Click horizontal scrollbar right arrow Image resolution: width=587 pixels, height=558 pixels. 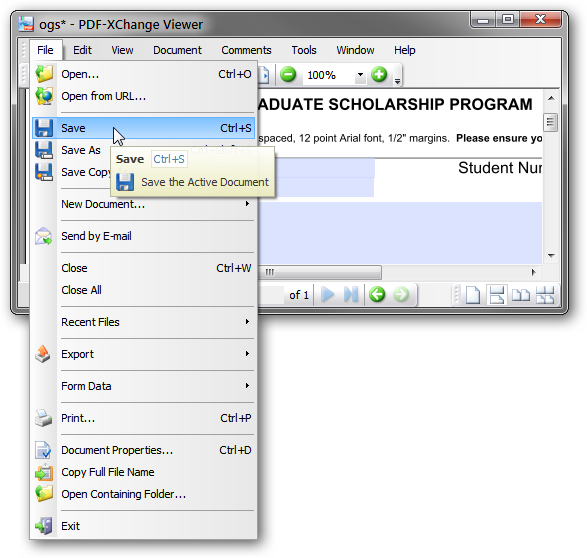[x=533, y=272]
